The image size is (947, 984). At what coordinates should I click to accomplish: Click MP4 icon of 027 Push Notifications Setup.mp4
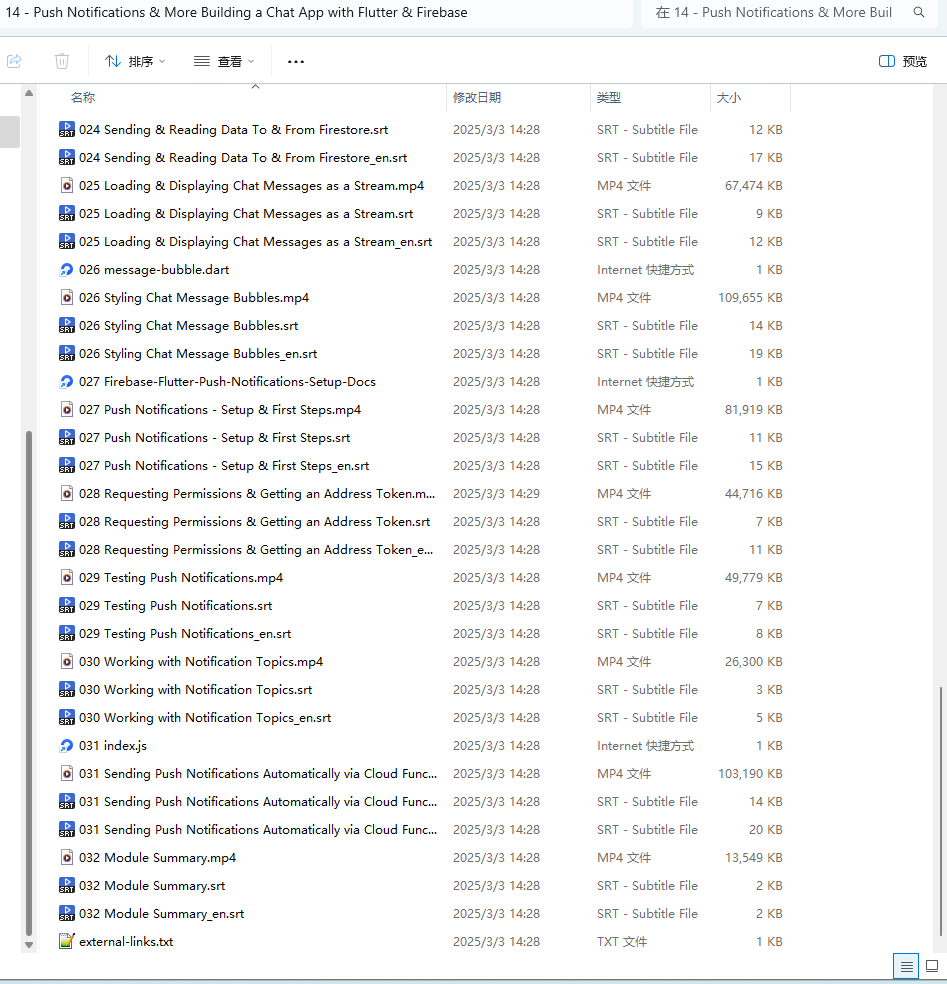pyautogui.click(x=67, y=410)
